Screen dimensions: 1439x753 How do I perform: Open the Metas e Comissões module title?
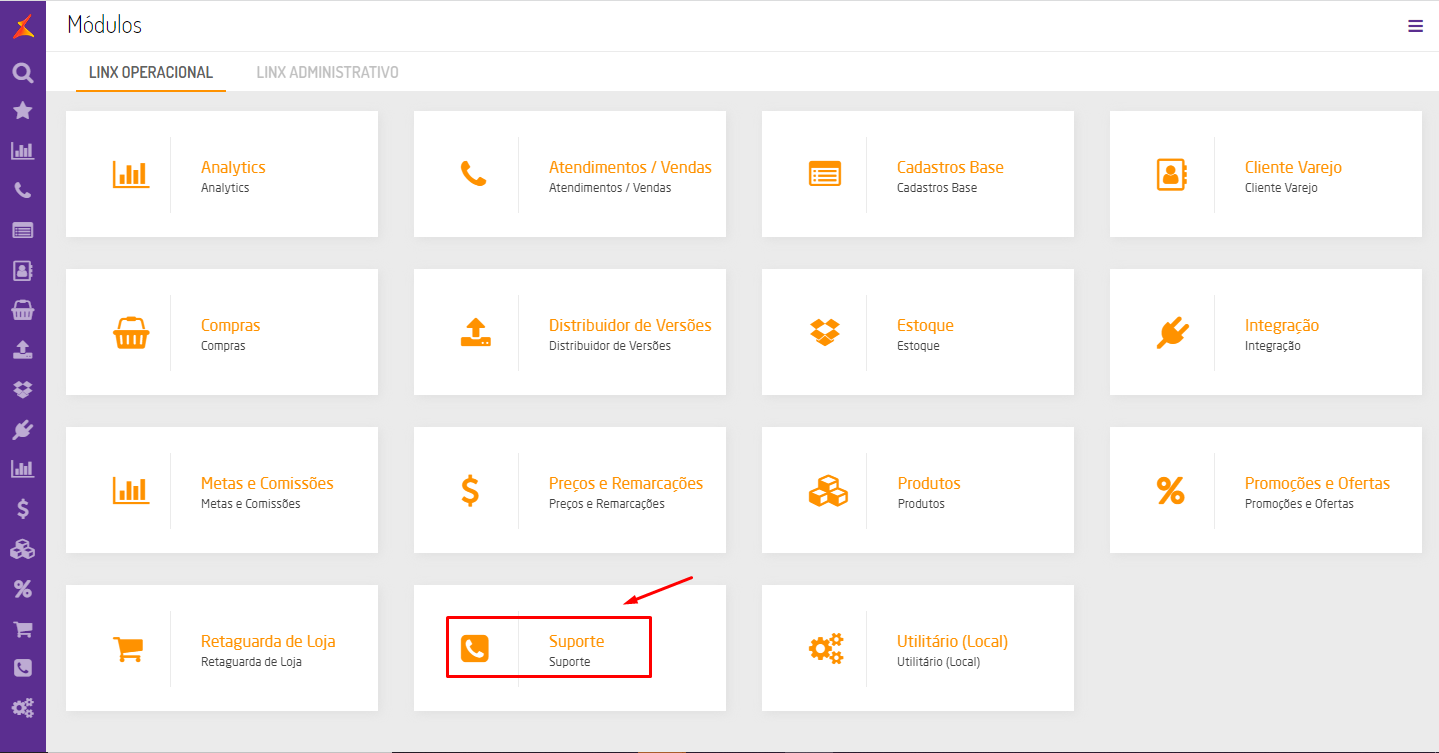click(x=267, y=483)
